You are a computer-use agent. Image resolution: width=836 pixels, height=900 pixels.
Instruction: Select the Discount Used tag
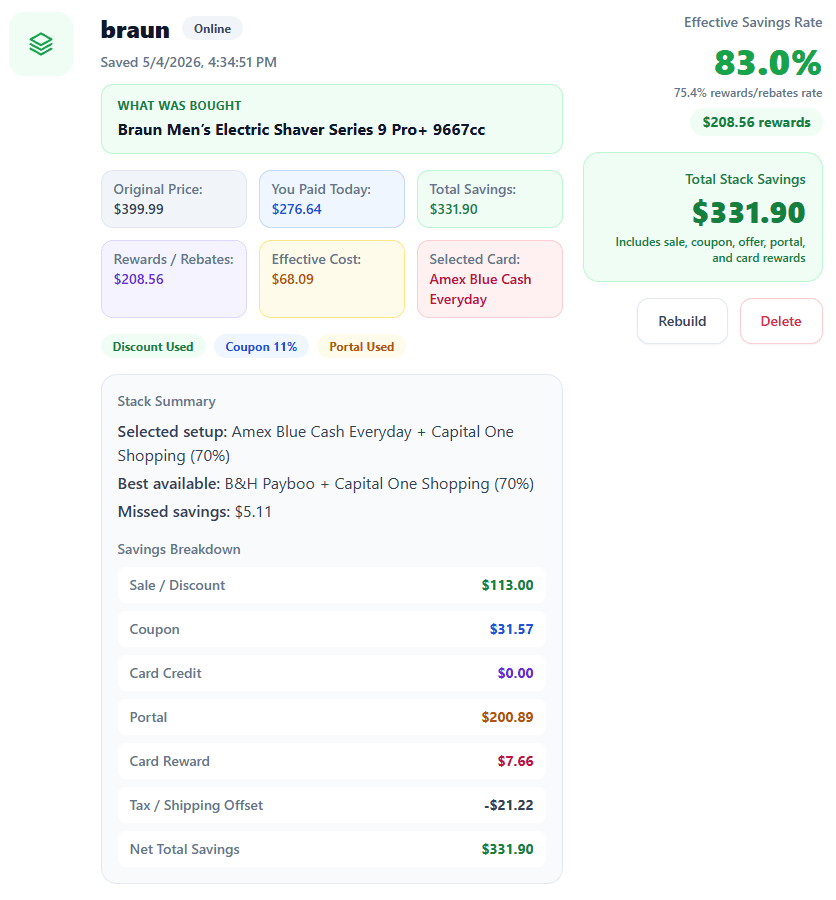pyautogui.click(x=153, y=347)
